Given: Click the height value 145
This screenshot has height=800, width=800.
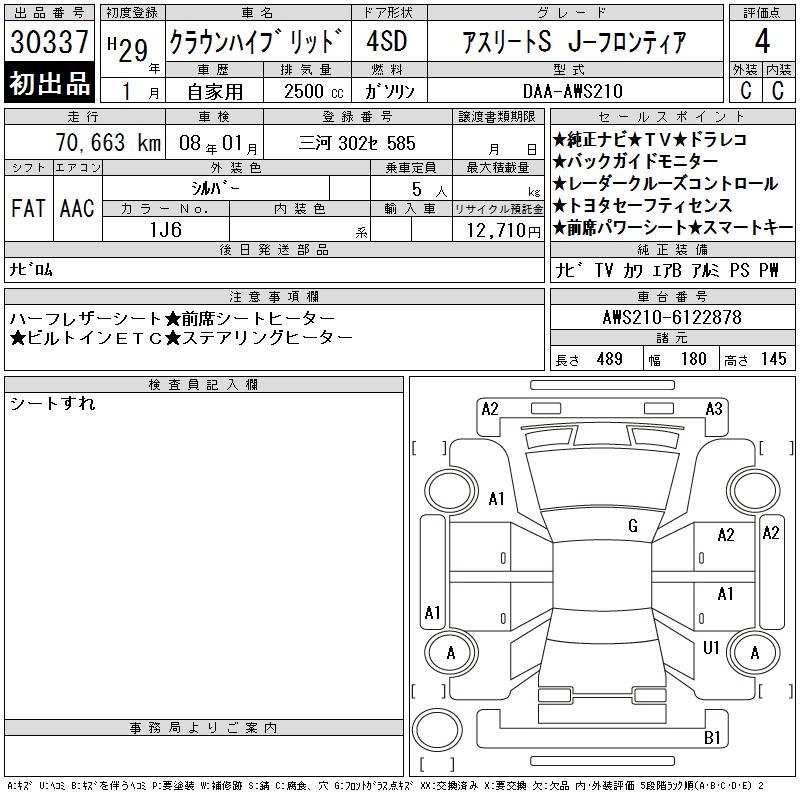Looking at the screenshot, I should (x=773, y=359).
